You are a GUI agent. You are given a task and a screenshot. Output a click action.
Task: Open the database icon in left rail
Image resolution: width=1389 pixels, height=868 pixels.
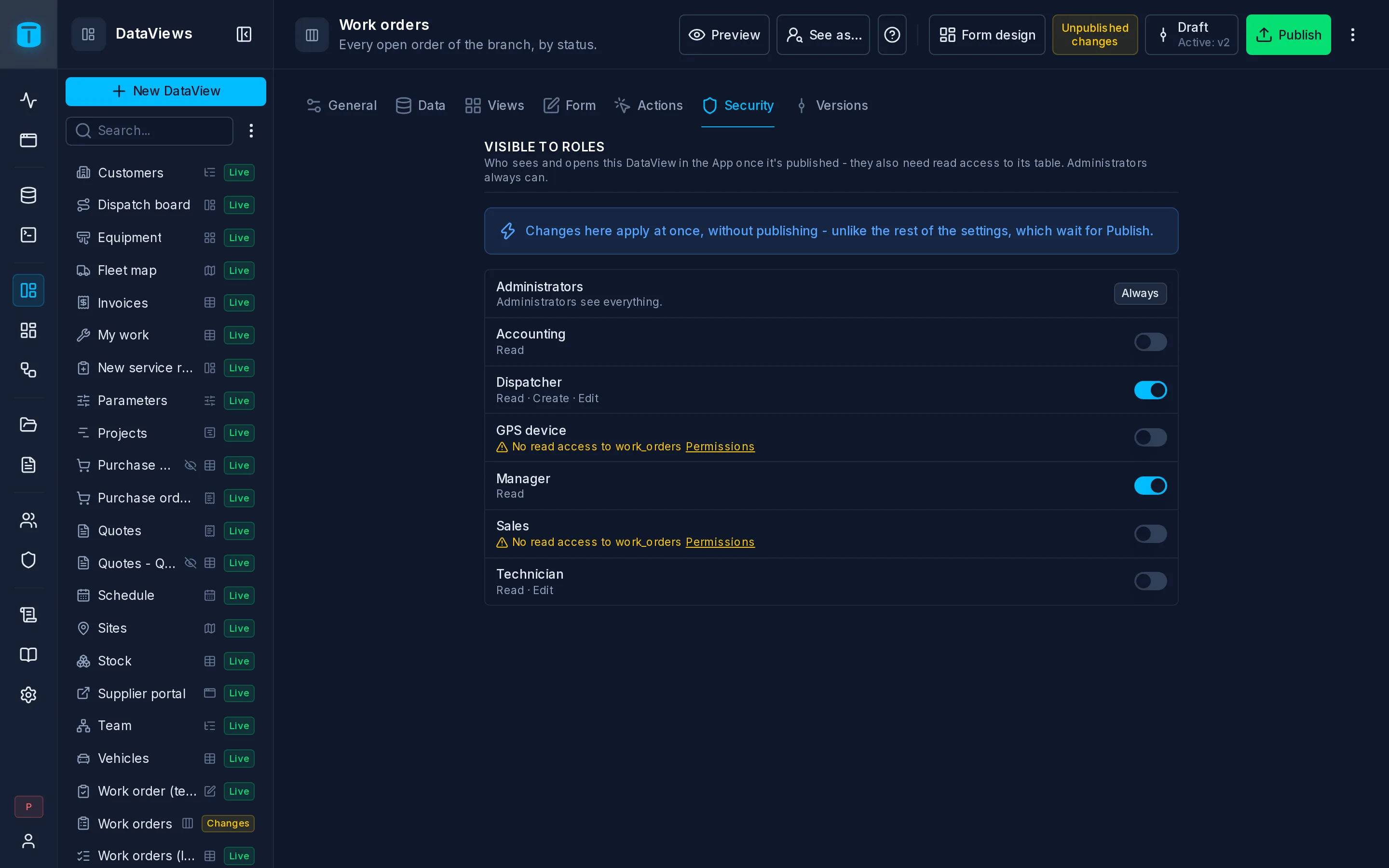[29, 195]
